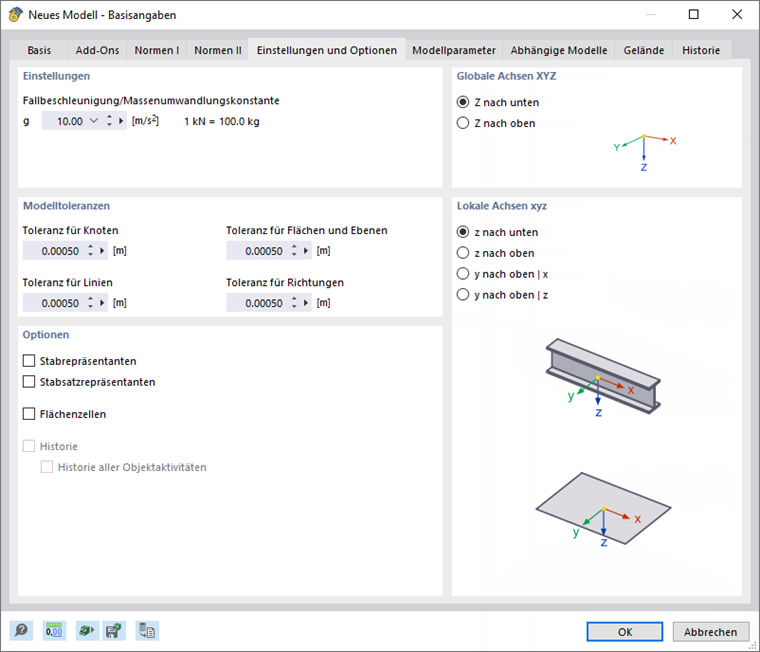Click the Abbrechen button
Image resolution: width=760 pixels, height=652 pixels.
coord(711,632)
